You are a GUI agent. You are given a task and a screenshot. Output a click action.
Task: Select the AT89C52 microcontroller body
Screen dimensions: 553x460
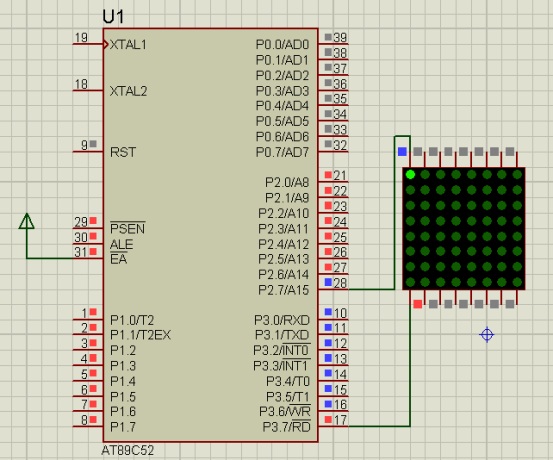click(x=211, y=235)
